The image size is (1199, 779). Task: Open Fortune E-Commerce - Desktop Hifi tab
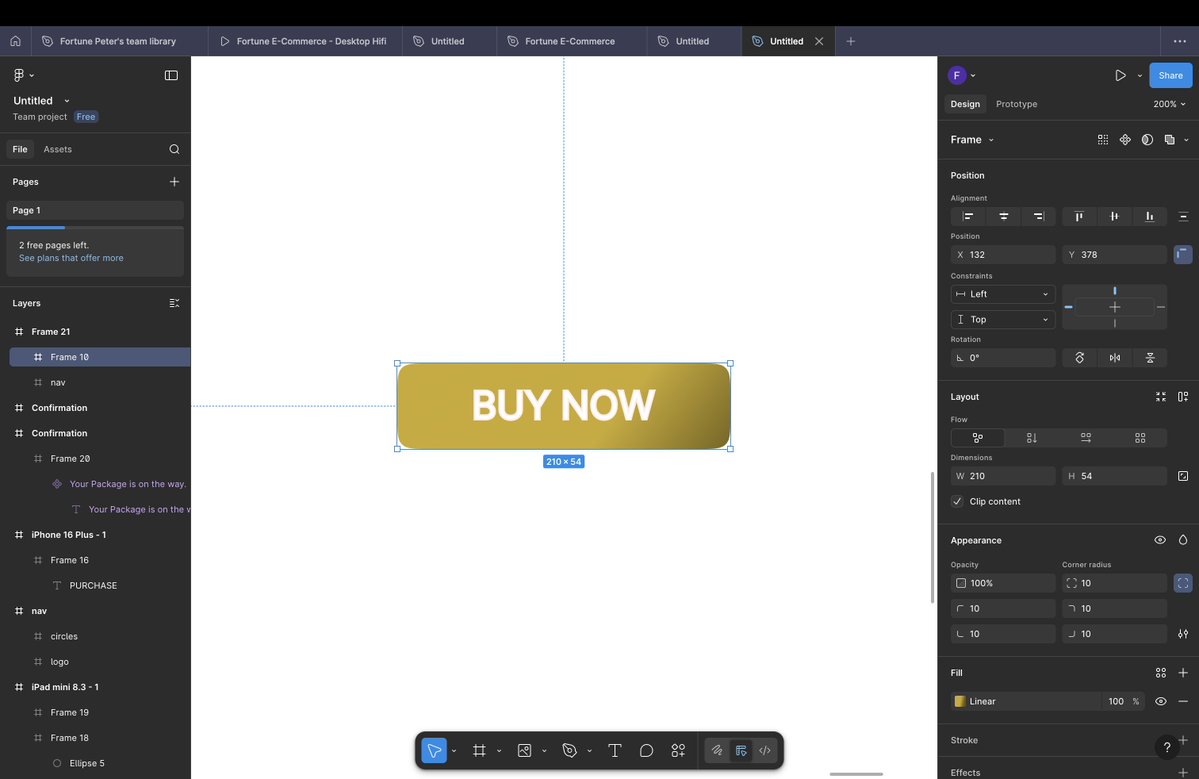(x=303, y=41)
